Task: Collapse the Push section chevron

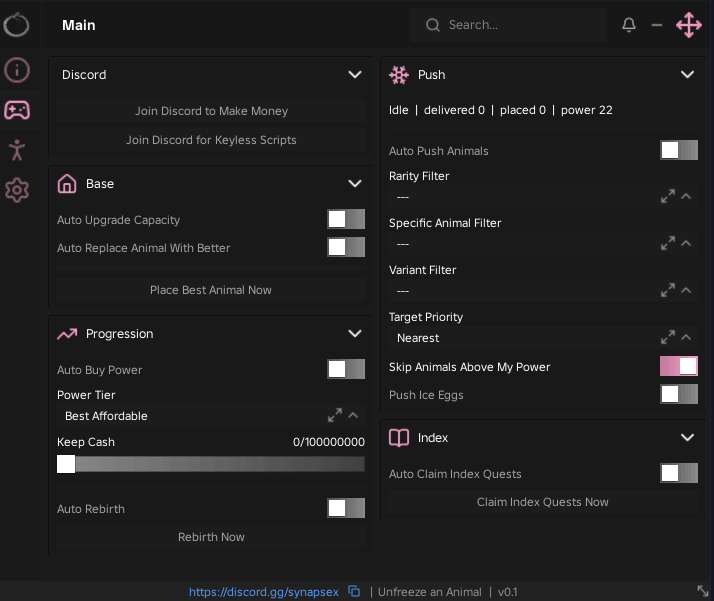Action: pos(687,74)
